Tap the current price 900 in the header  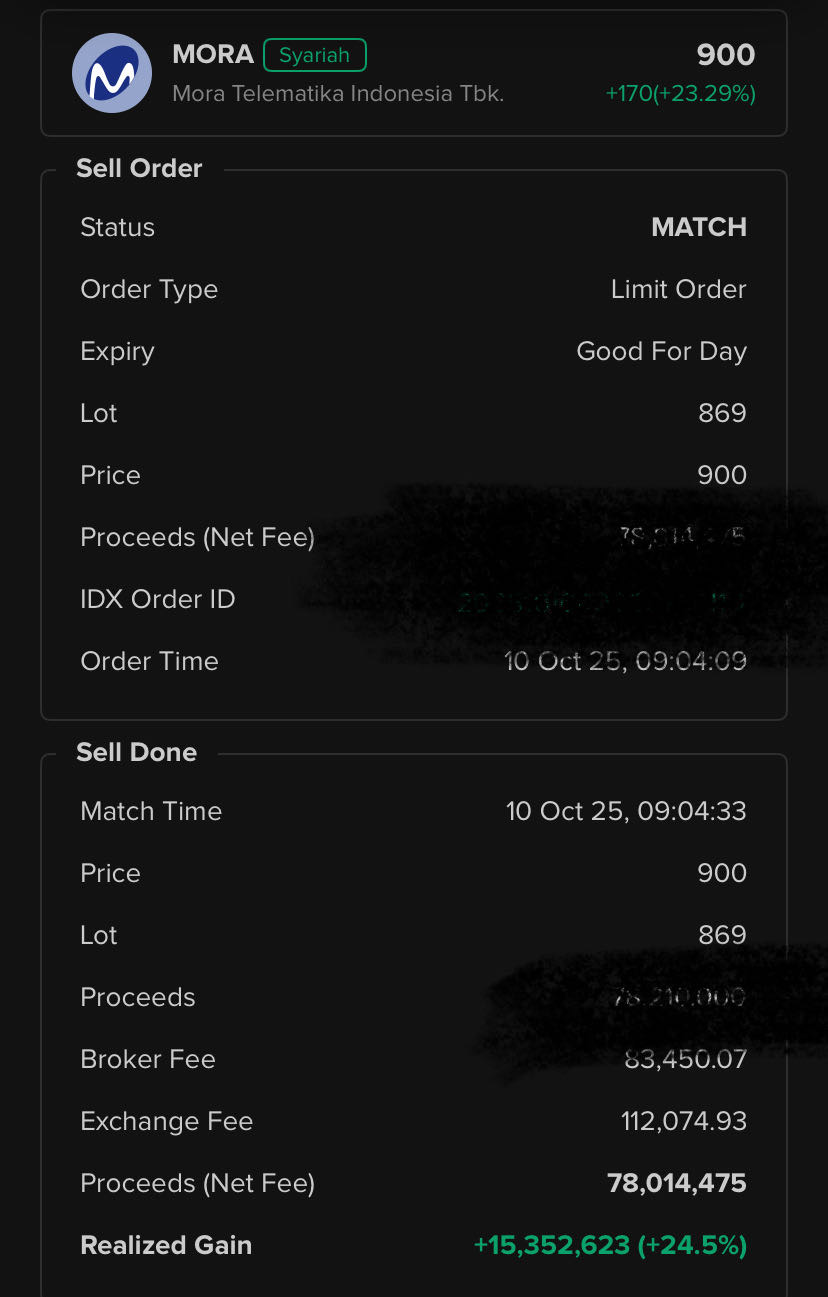click(x=725, y=55)
